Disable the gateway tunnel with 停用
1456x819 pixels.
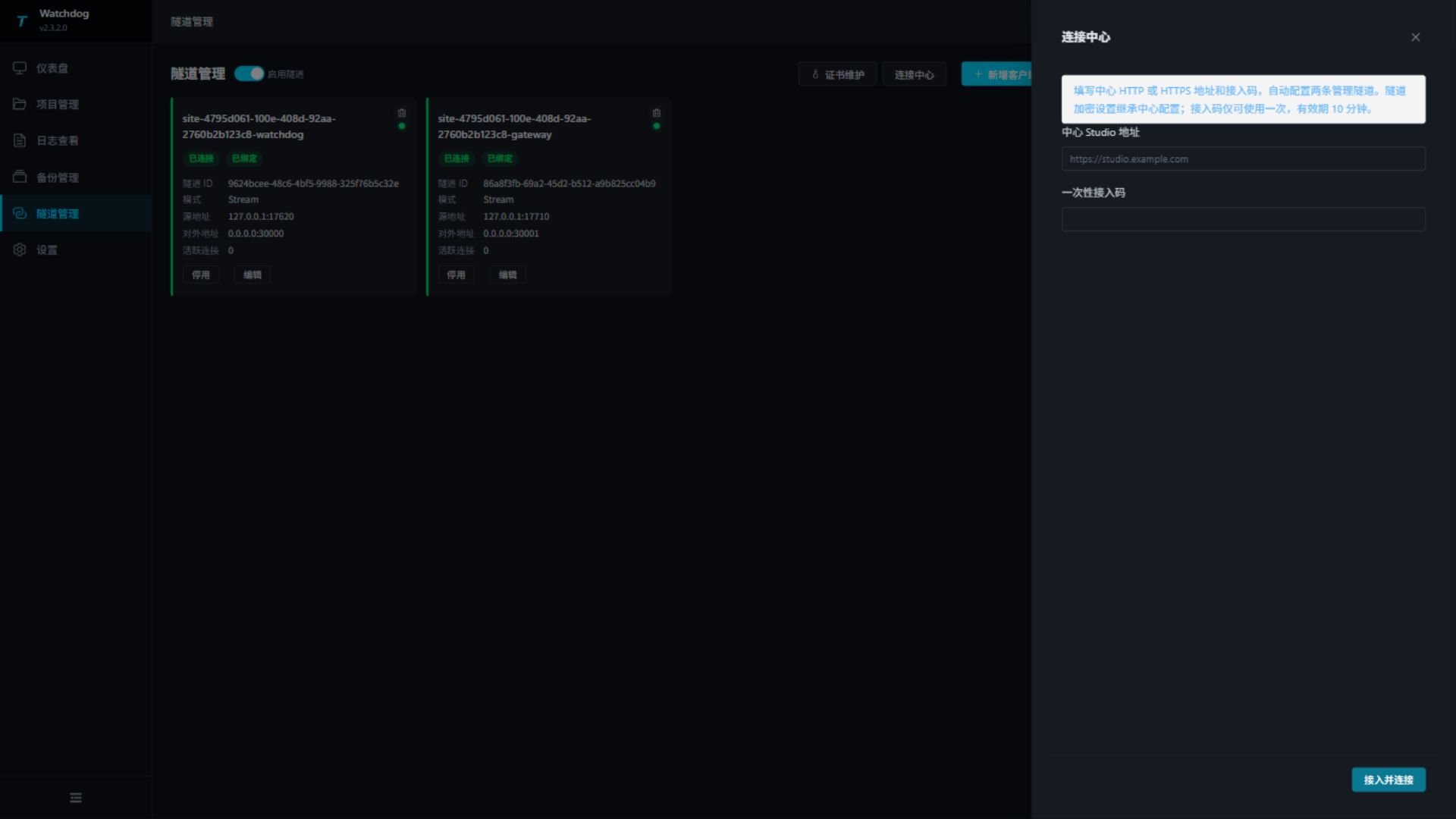click(x=456, y=275)
